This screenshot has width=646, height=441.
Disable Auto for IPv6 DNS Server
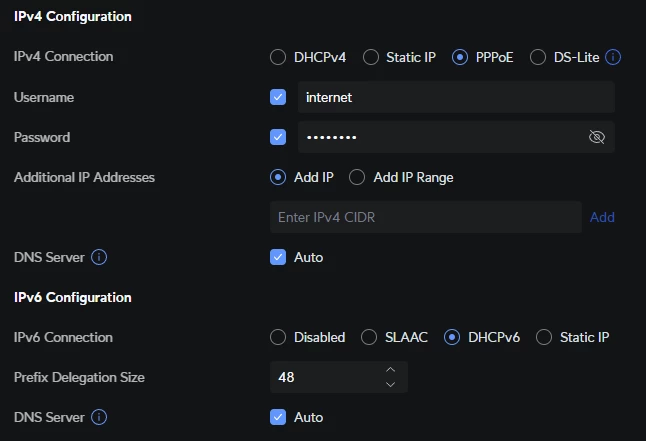click(278, 417)
